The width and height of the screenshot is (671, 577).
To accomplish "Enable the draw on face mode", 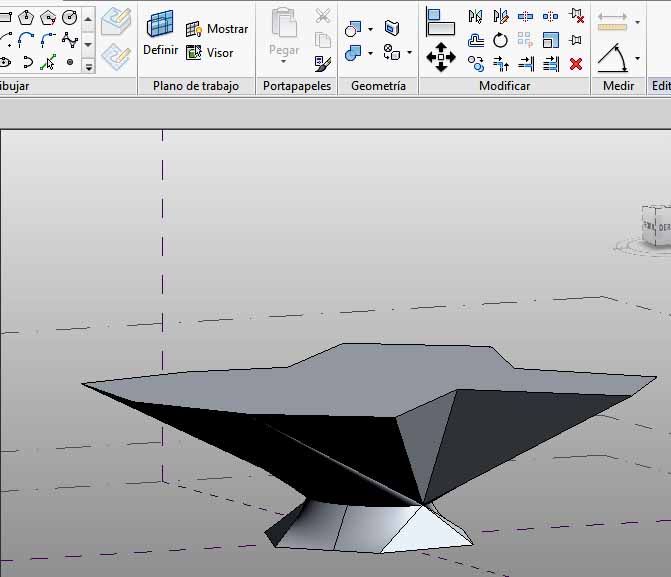I will pyautogui.click(x=117, y=21).
